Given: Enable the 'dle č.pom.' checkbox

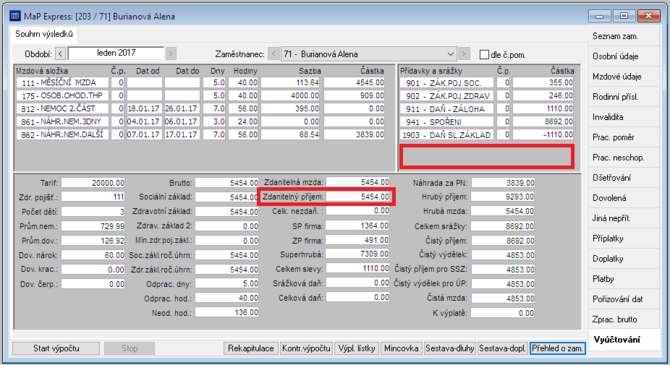Looking at the screenshot, I should click(x=484, y=55).
